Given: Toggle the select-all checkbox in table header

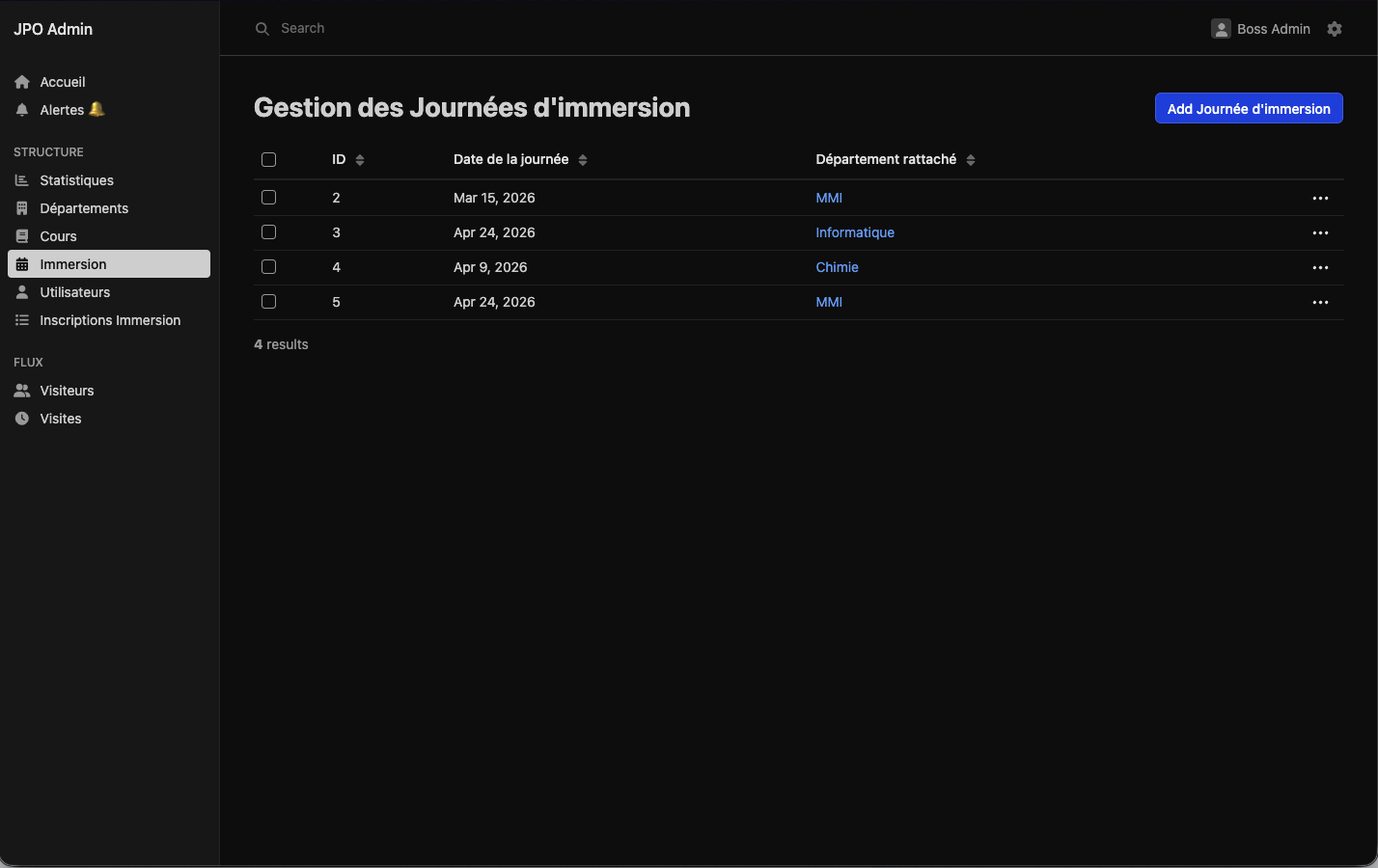Looking at the screenshot, I should (269, 160).
